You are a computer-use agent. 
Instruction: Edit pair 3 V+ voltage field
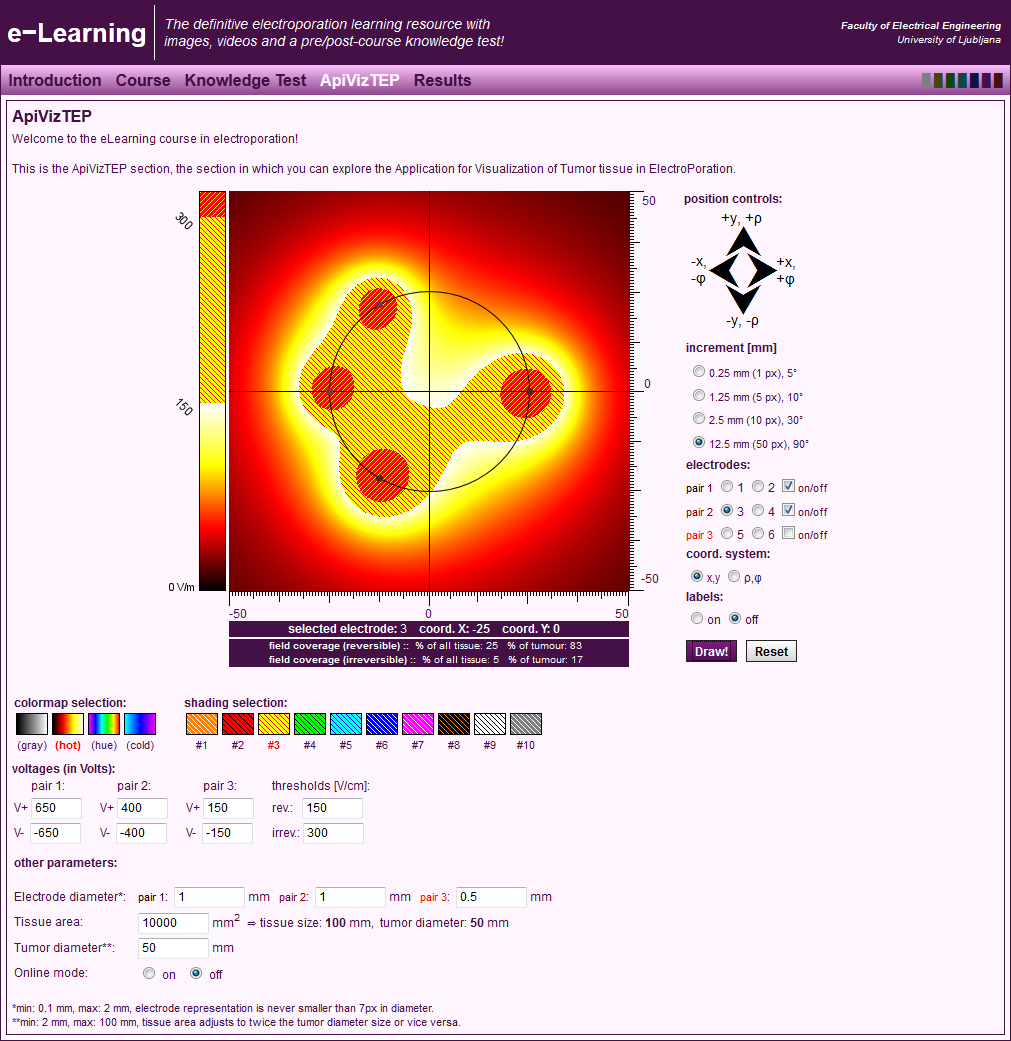228,808
